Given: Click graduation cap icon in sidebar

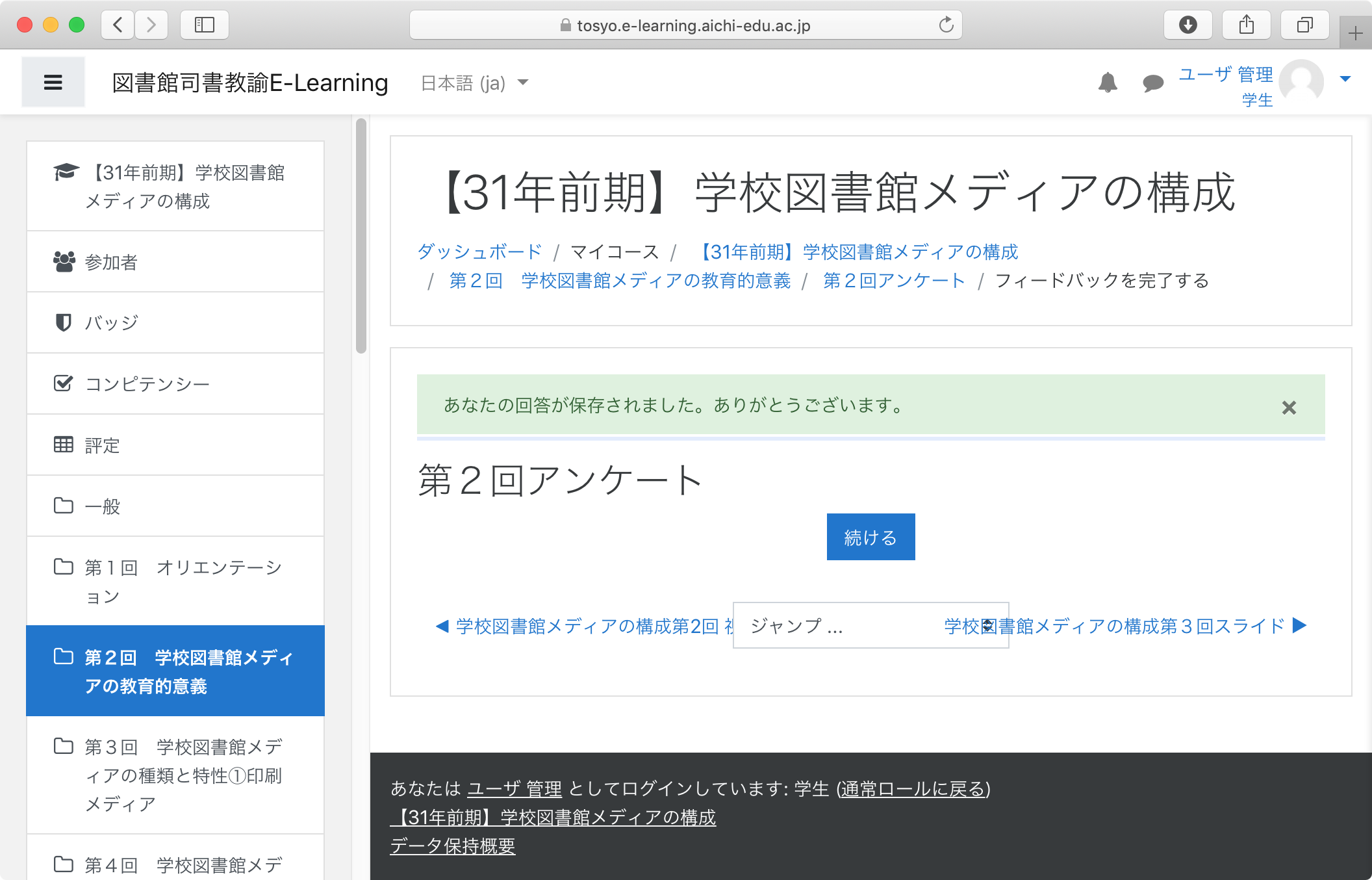Looking at the screenshot, I should [x=66, y=172].
